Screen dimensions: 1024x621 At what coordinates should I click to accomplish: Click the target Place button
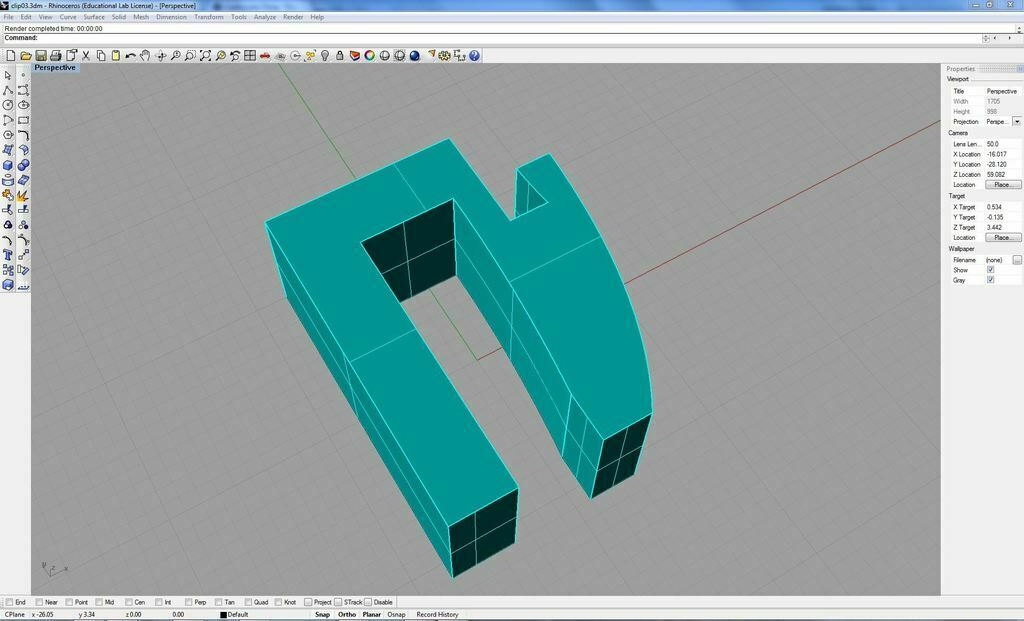pyautogui.click(x=1001, y=237)
